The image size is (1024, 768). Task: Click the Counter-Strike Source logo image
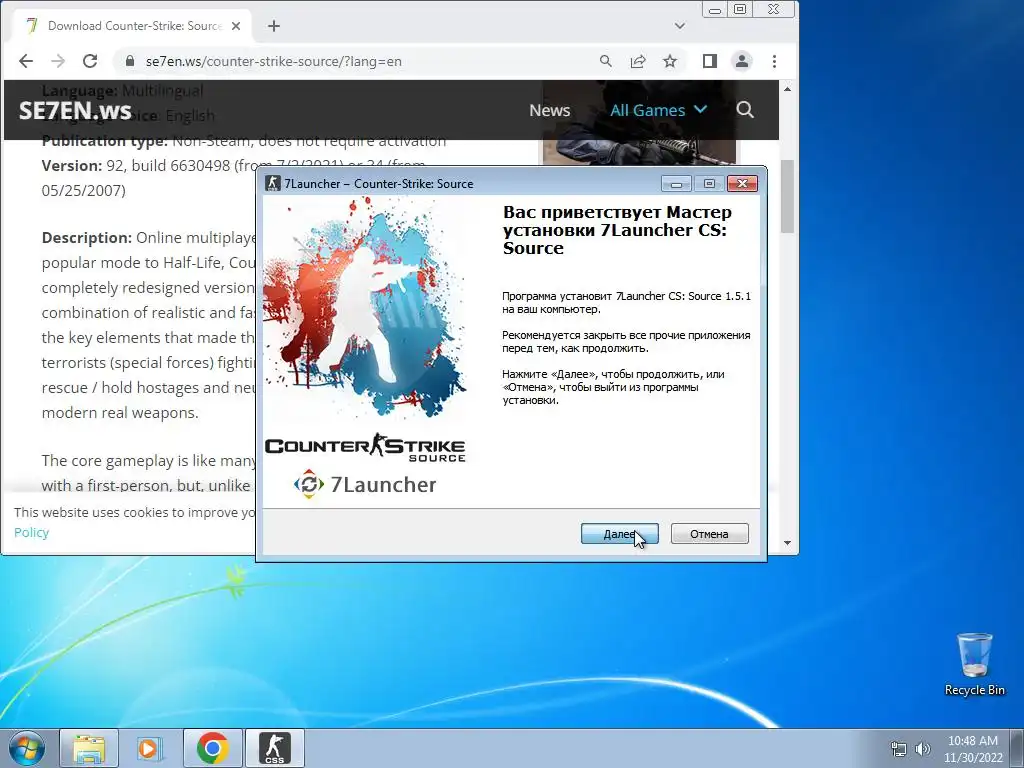coord(365,447)
